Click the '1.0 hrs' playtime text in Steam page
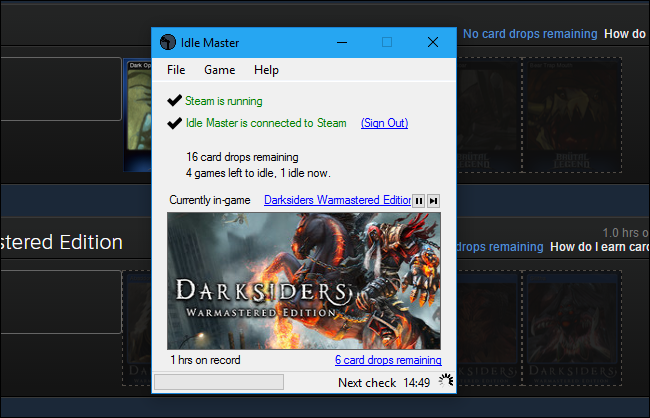Screen dimensions: 650x418 click(626, 233)
